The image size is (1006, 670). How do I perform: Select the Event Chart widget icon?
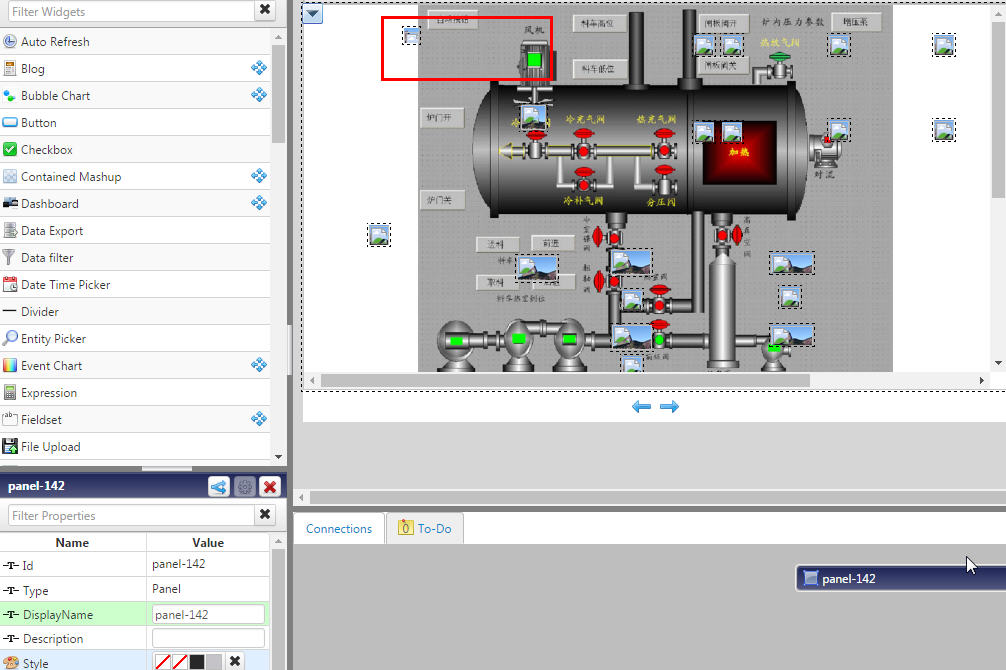pyautogui.click(x=10, y=365)
